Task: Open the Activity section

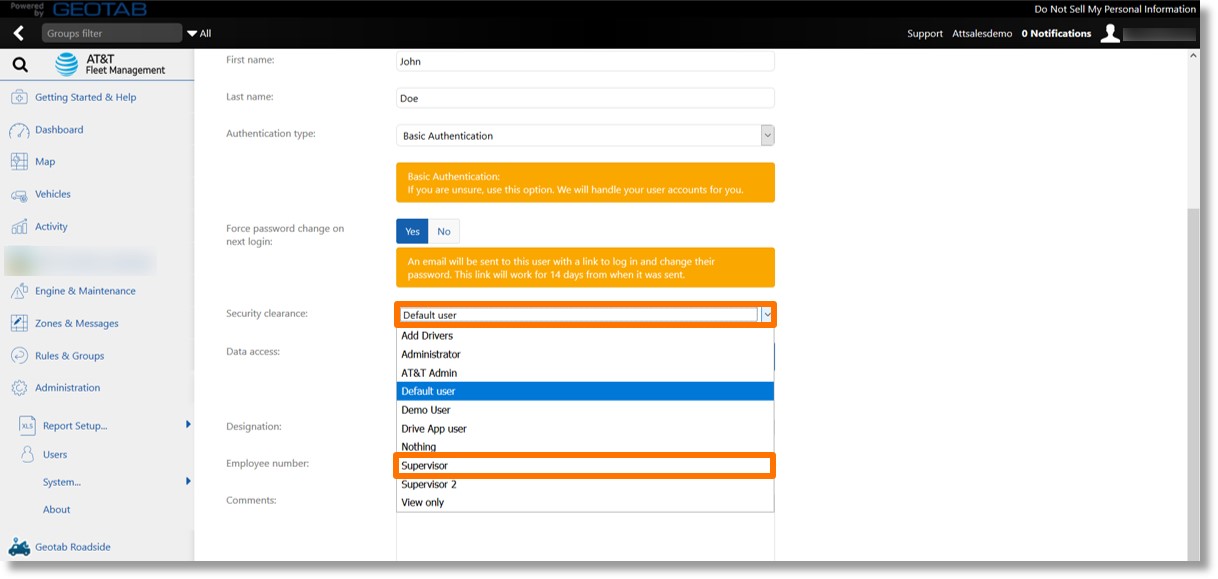Action: coord(51,227)
